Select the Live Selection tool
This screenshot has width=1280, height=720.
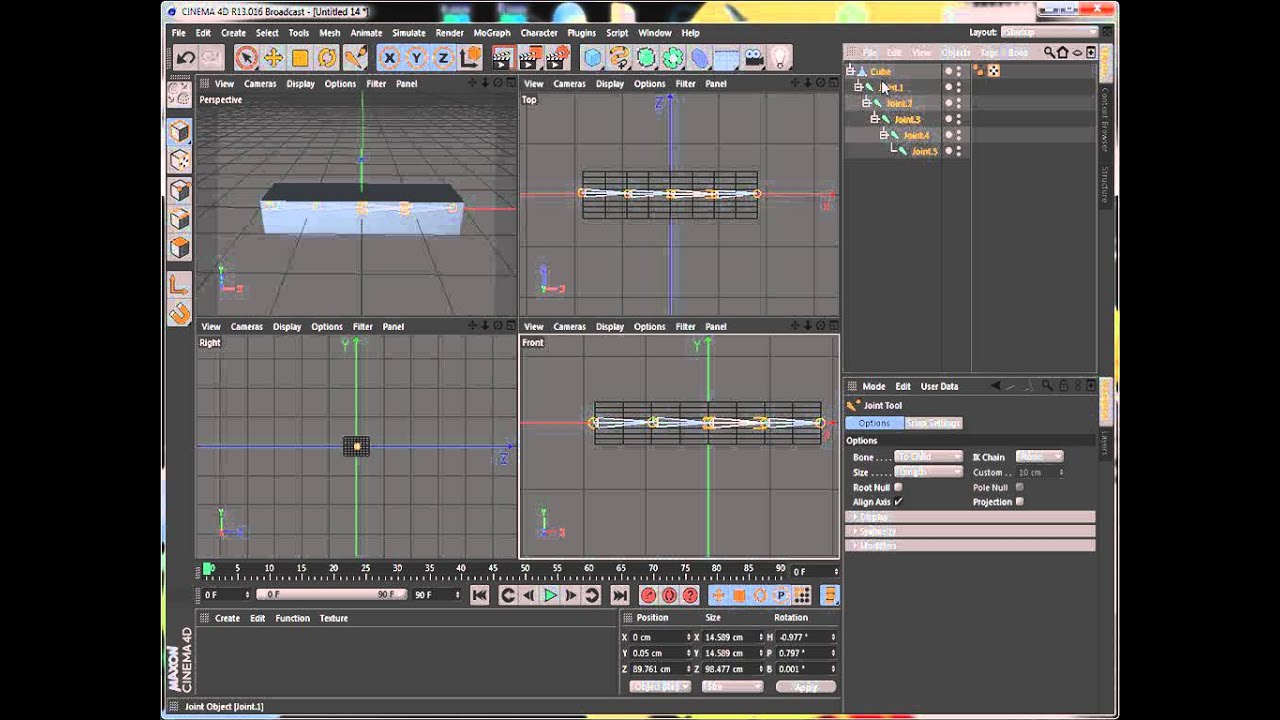246,58
